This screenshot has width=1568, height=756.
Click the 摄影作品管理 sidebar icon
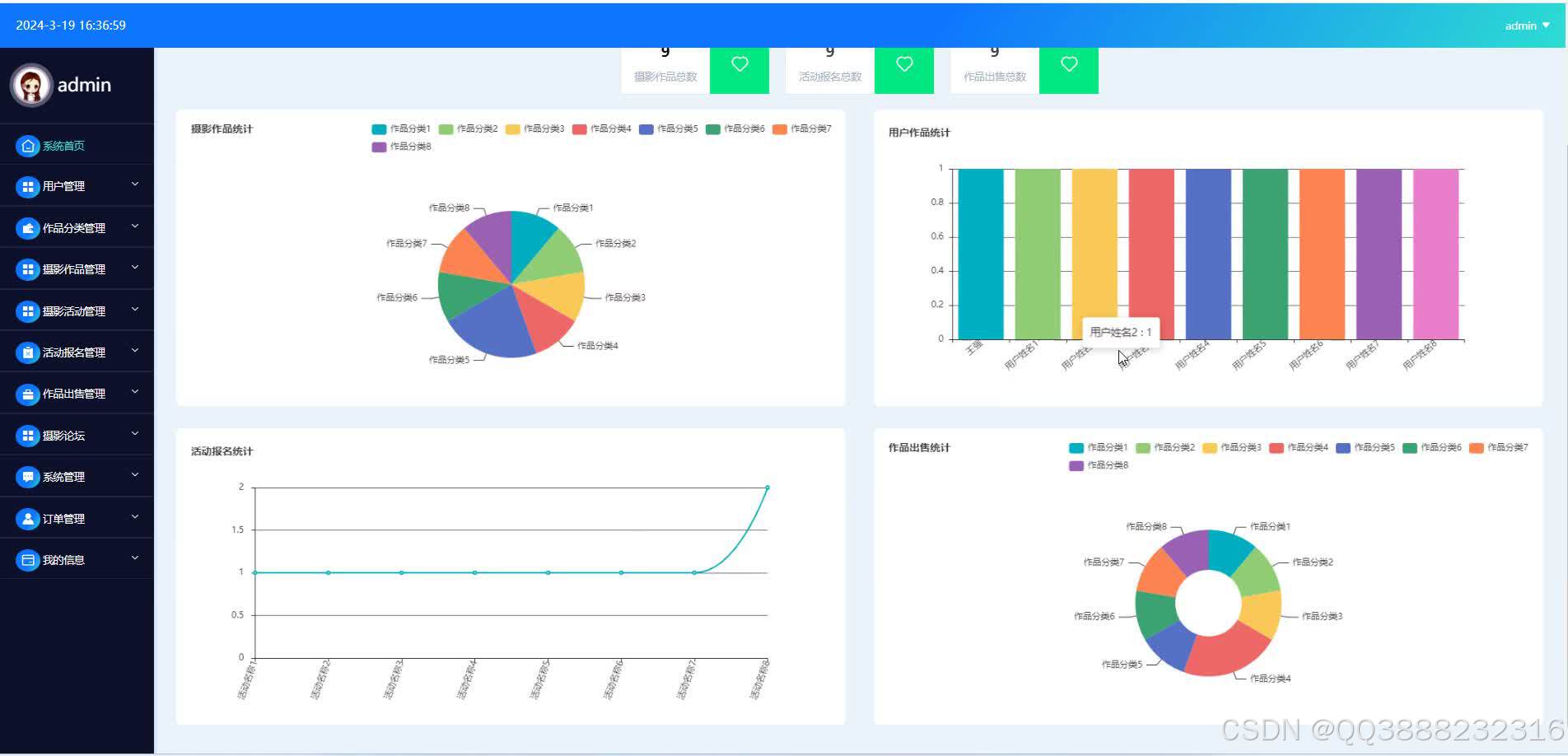tap(28, 269)
